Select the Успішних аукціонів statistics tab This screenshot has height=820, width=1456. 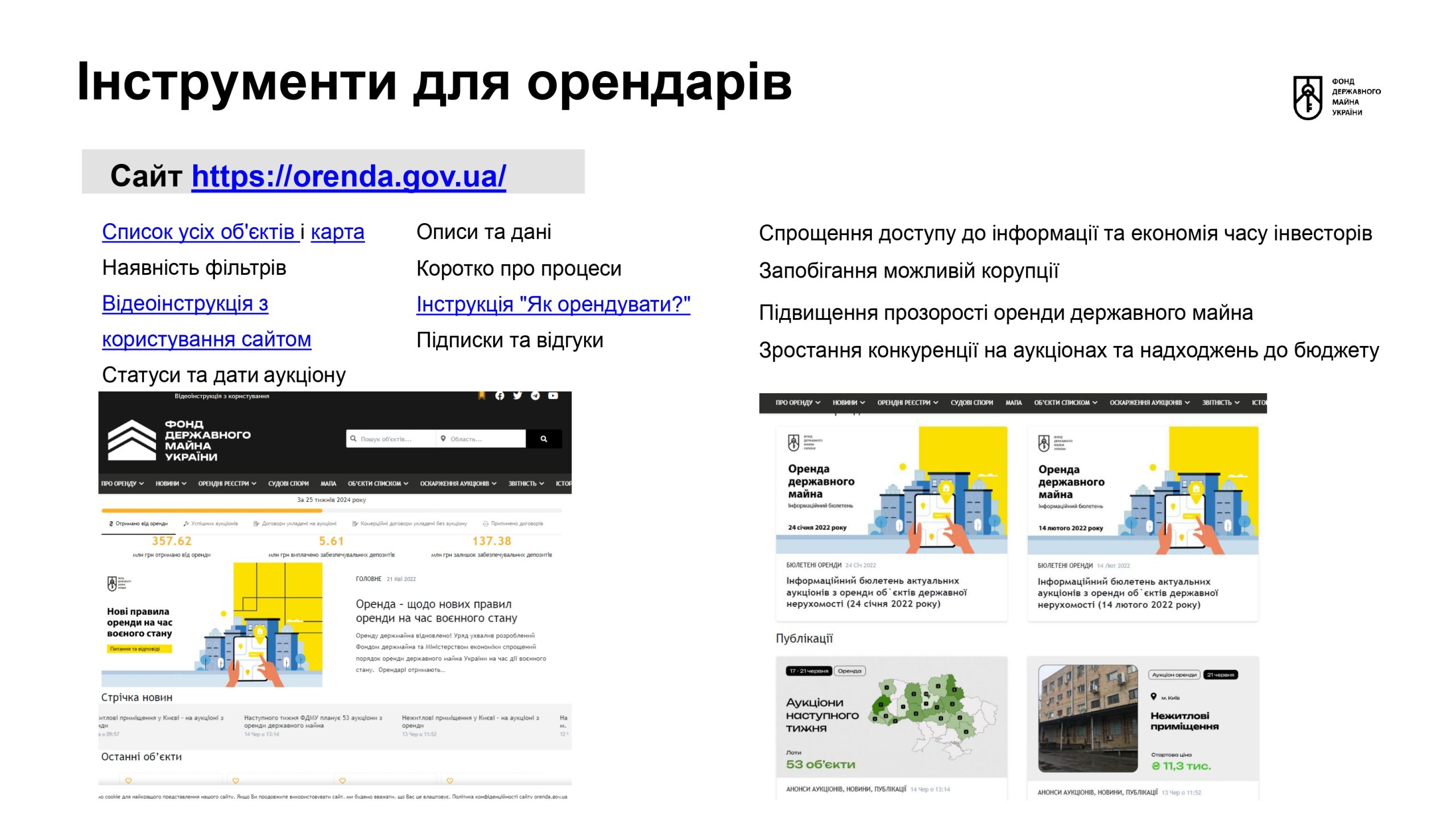tap(210, 524)
